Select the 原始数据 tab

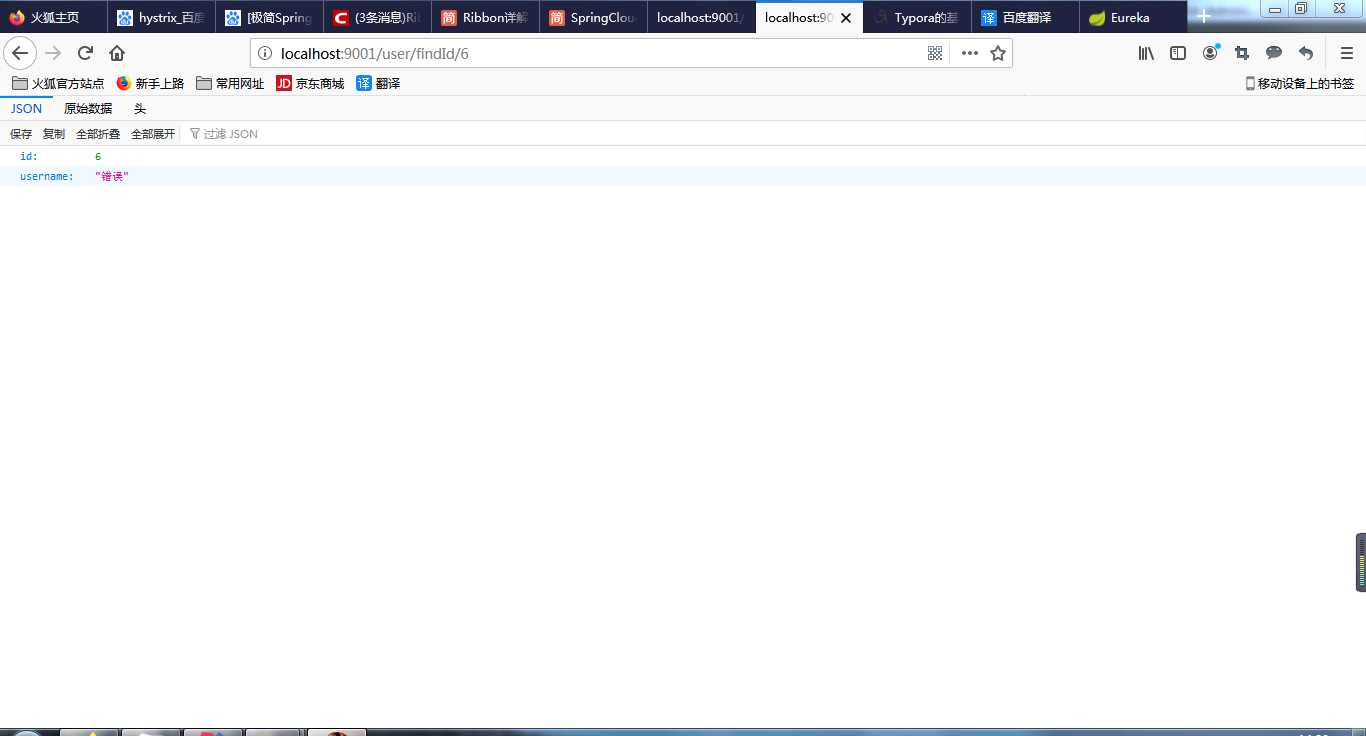(x=88, y=108)
